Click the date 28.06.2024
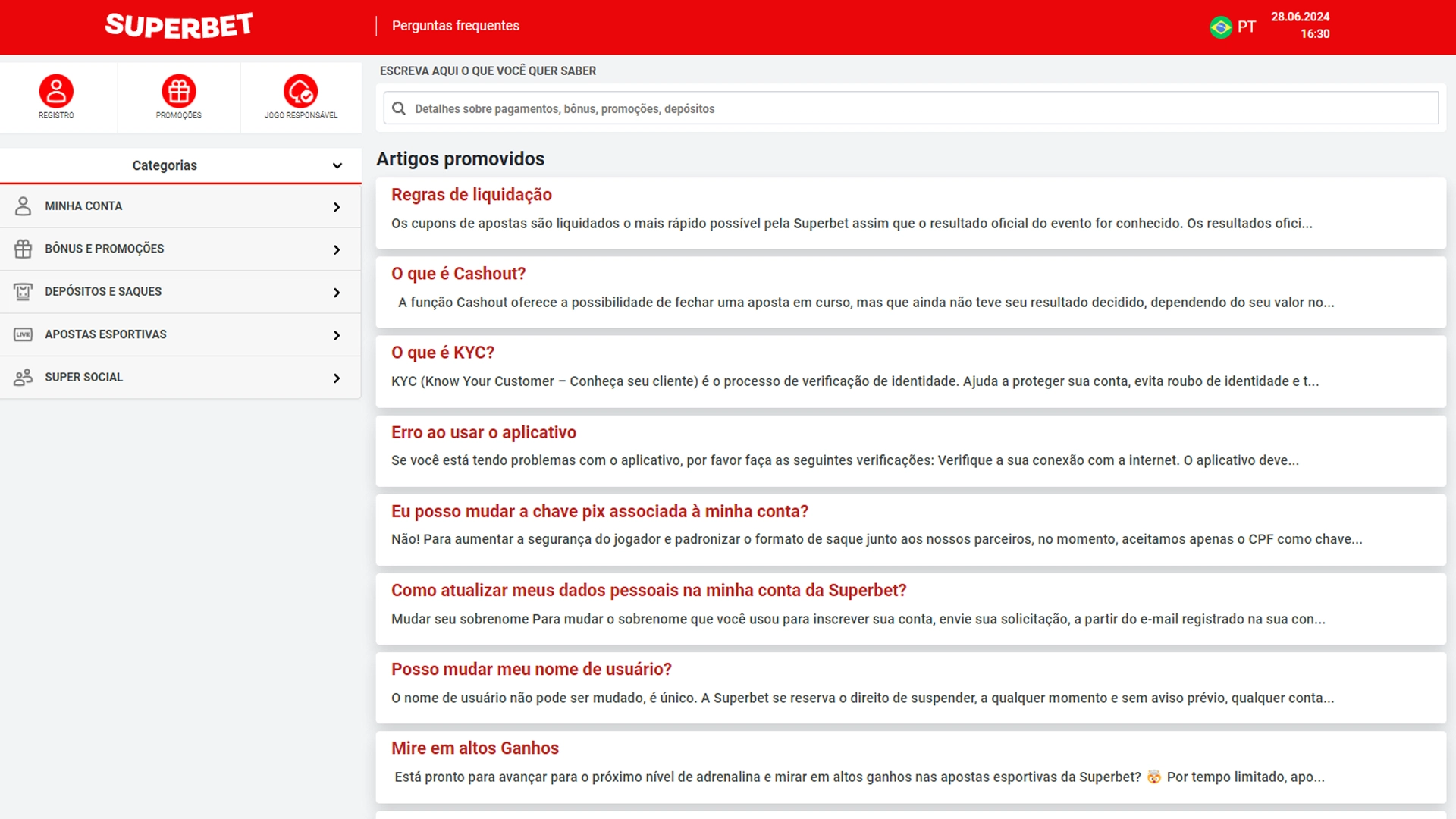The height and width of the screenshot is (819, 1456). 1301,17
